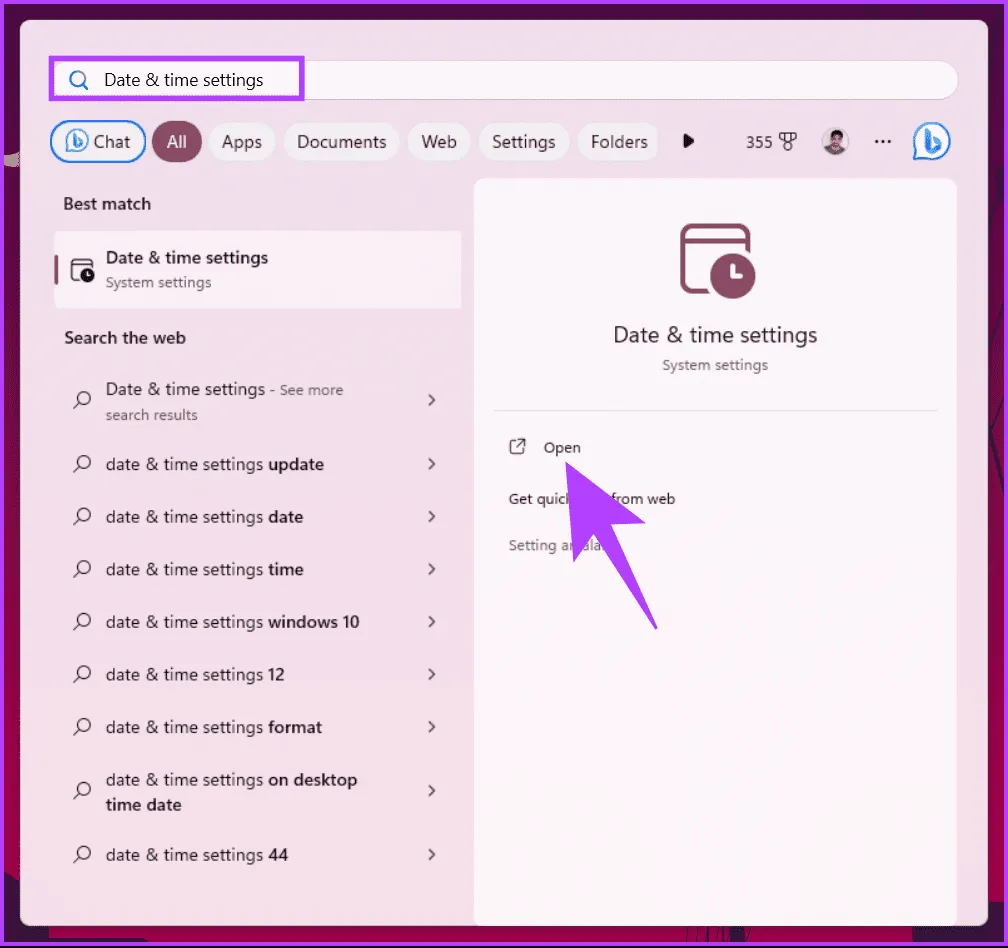The height and width of the screenshot is (948, 1008).
Task: Open the user profile avatar
Action: click(835, 142)
